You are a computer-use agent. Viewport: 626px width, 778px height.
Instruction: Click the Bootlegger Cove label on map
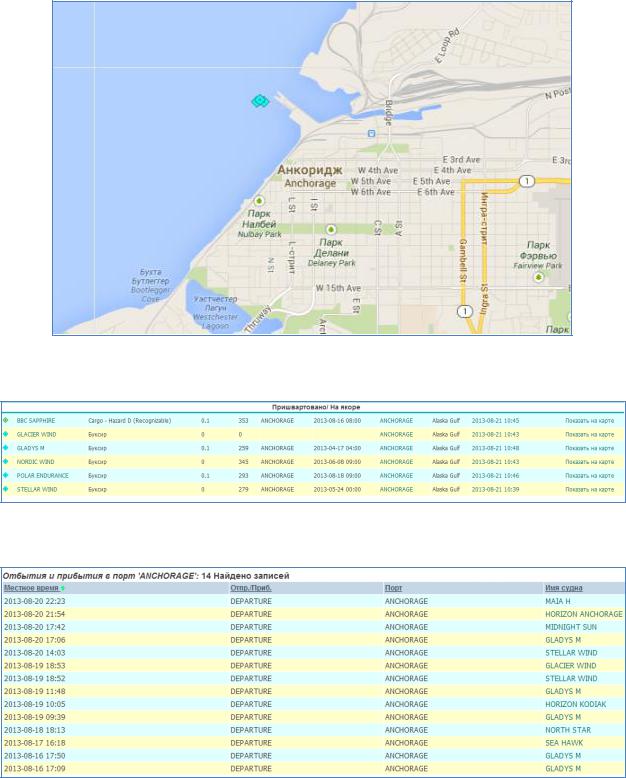(x=150, y=286)
